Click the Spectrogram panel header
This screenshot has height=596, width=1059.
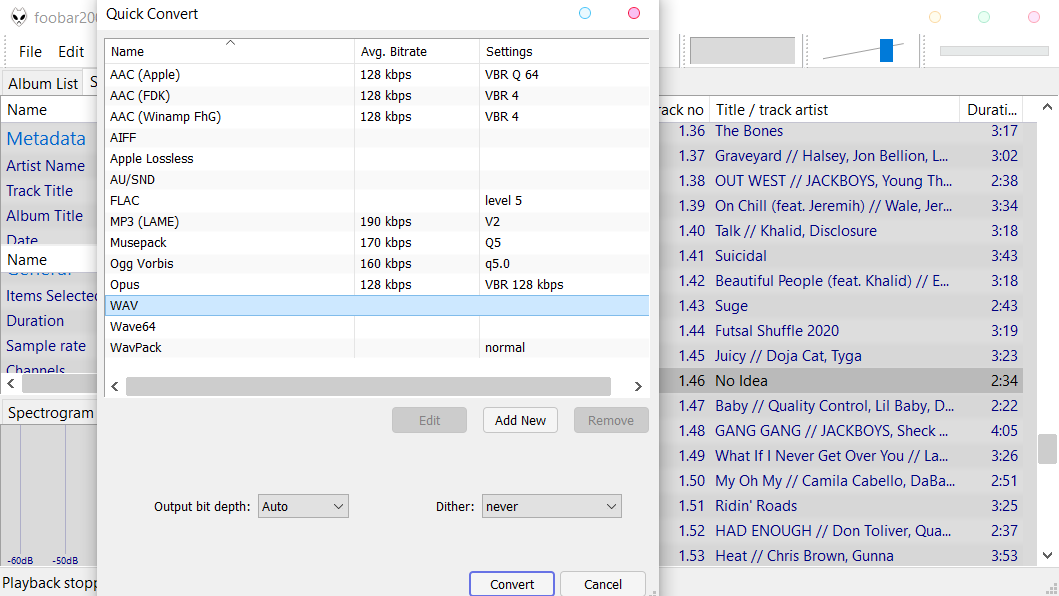coord(52,412)
